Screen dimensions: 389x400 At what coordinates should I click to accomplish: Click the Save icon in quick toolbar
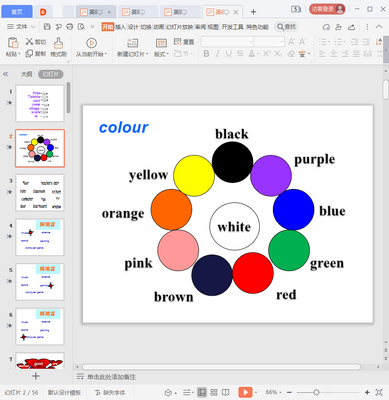pos(47,27)
